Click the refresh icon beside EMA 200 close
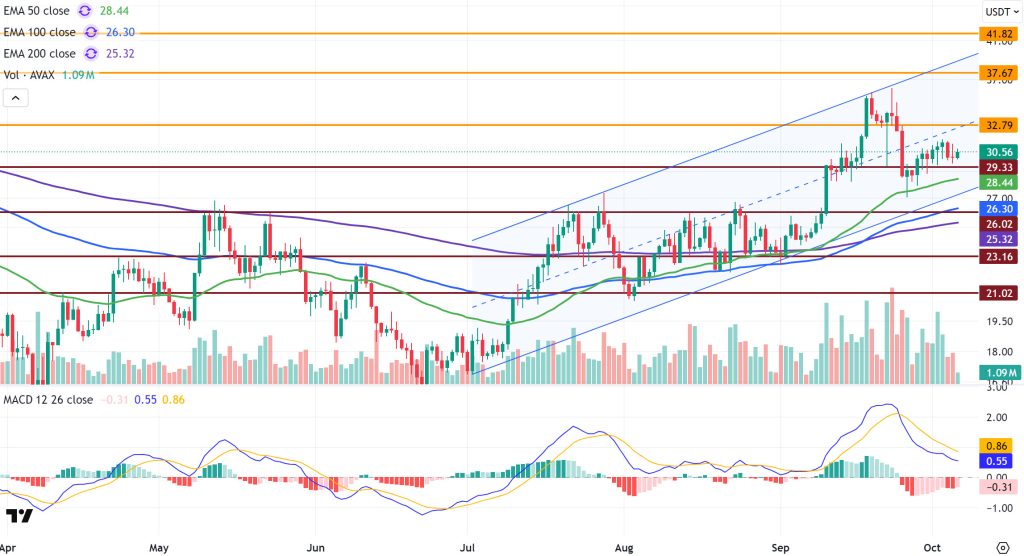The width and height of the screenshot is (1024, 556). point(91,54)
